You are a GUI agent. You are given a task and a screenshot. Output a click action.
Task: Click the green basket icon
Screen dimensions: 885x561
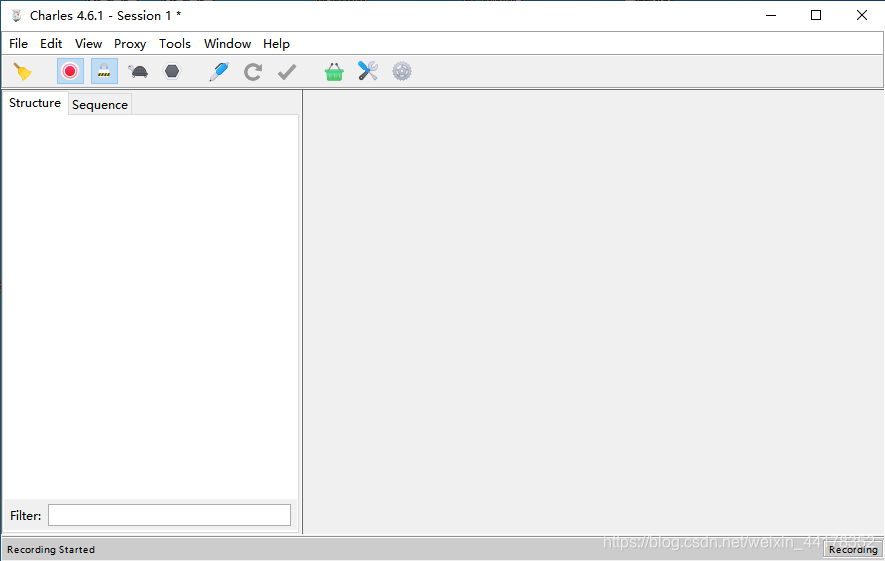334,72
